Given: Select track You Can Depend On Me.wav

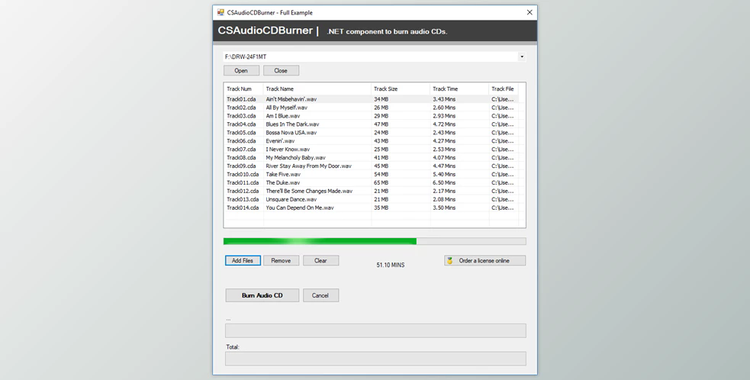Looking at the screenshot, I should click(300, 208).
